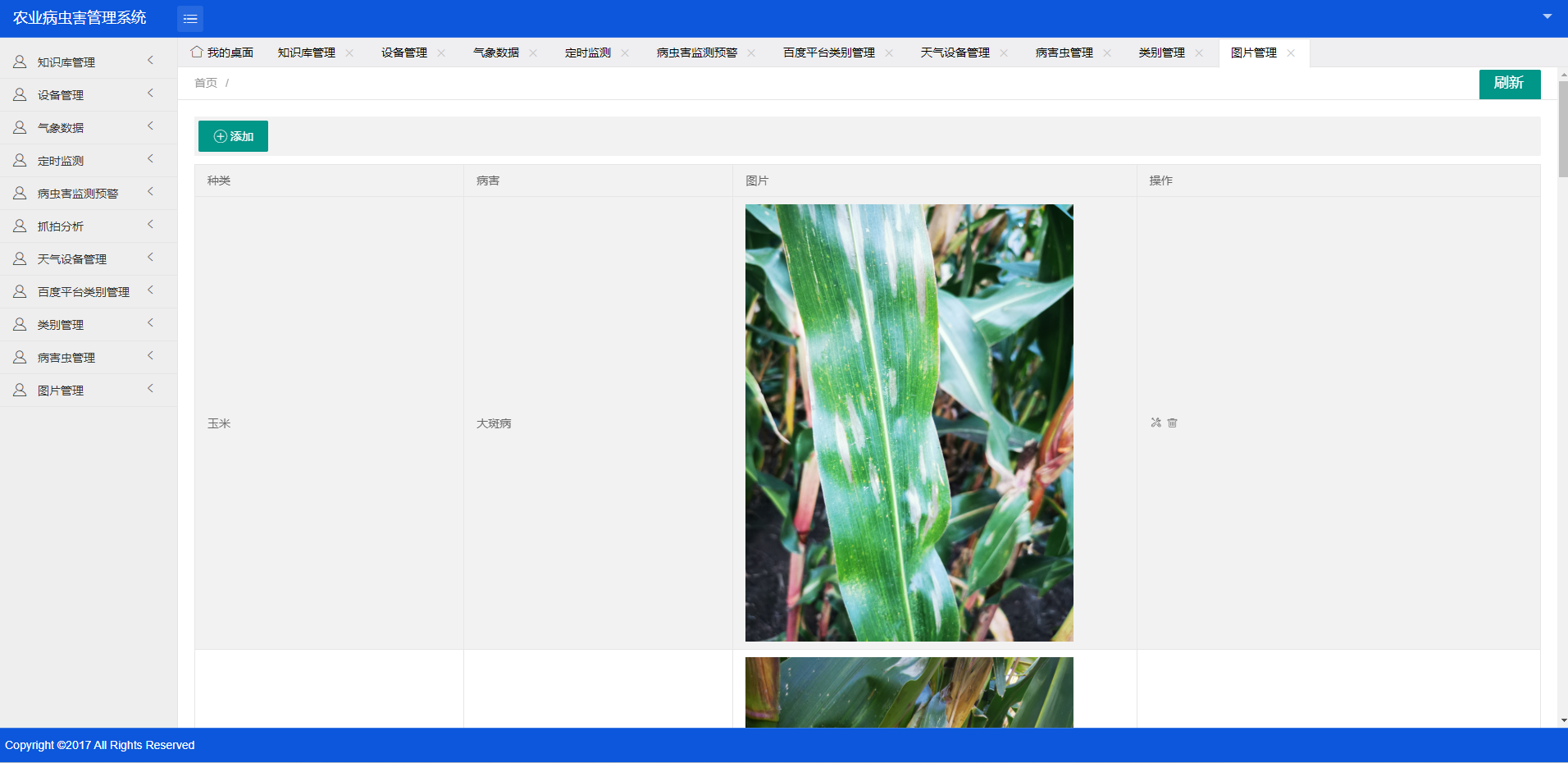Close the 气象数据 tab
This screenshot has width=1568, height=763.
[533, 53]
